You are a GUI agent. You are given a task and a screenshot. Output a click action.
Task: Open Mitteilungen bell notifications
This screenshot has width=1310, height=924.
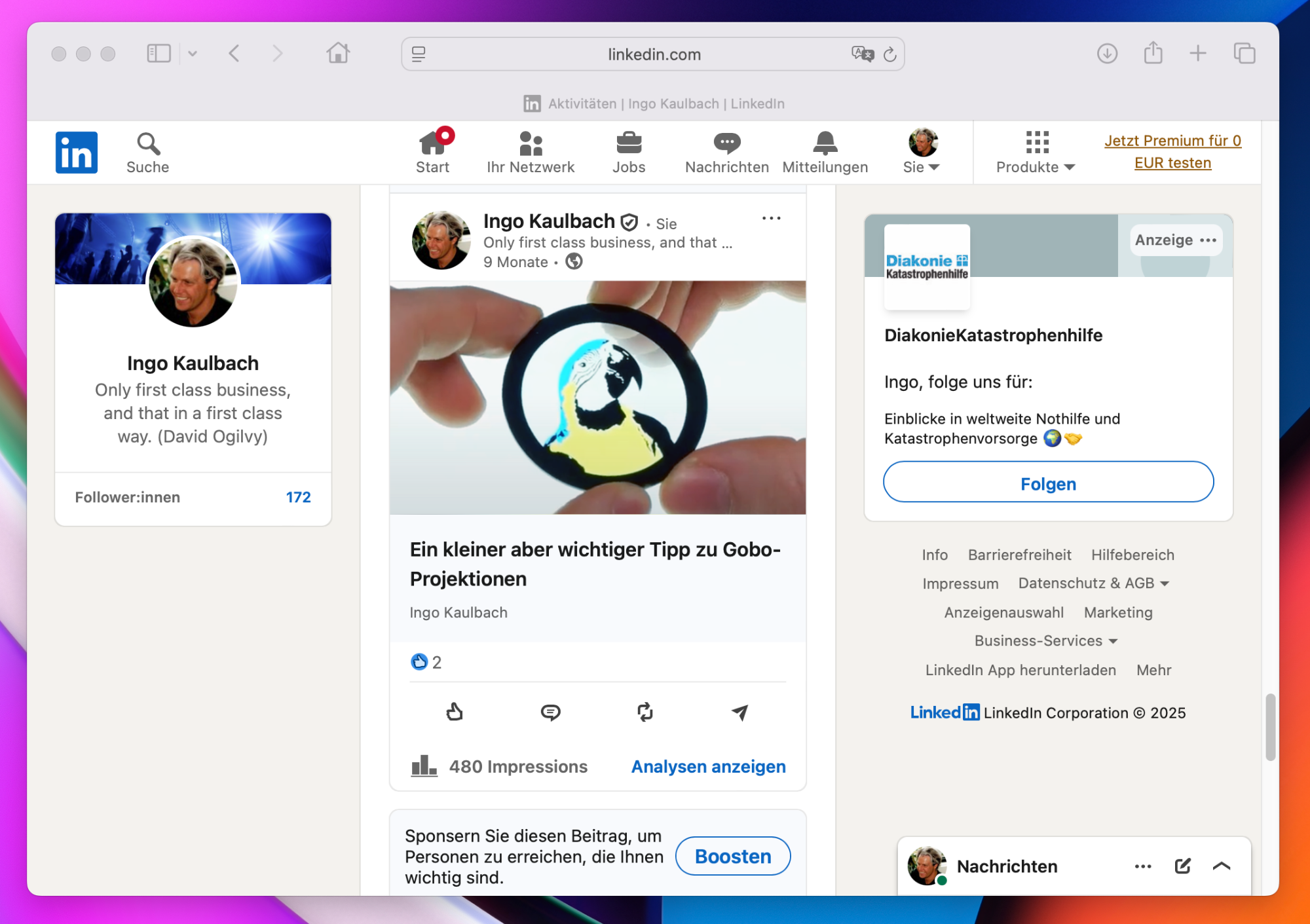click(825, 153)
